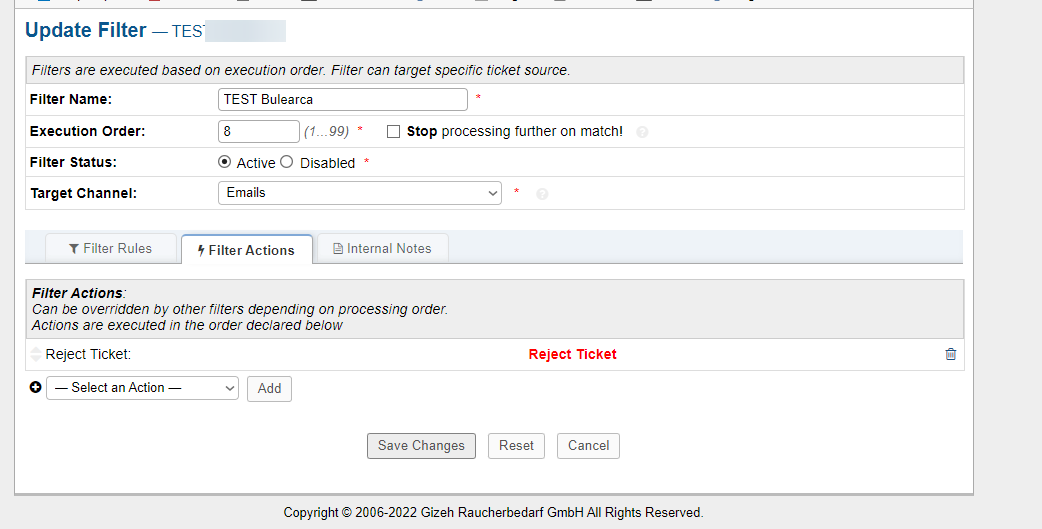The height and width of the screenshot is (529, 1042).
Task: Click the help icon beside Target Channel
Action: coord(542,194)
